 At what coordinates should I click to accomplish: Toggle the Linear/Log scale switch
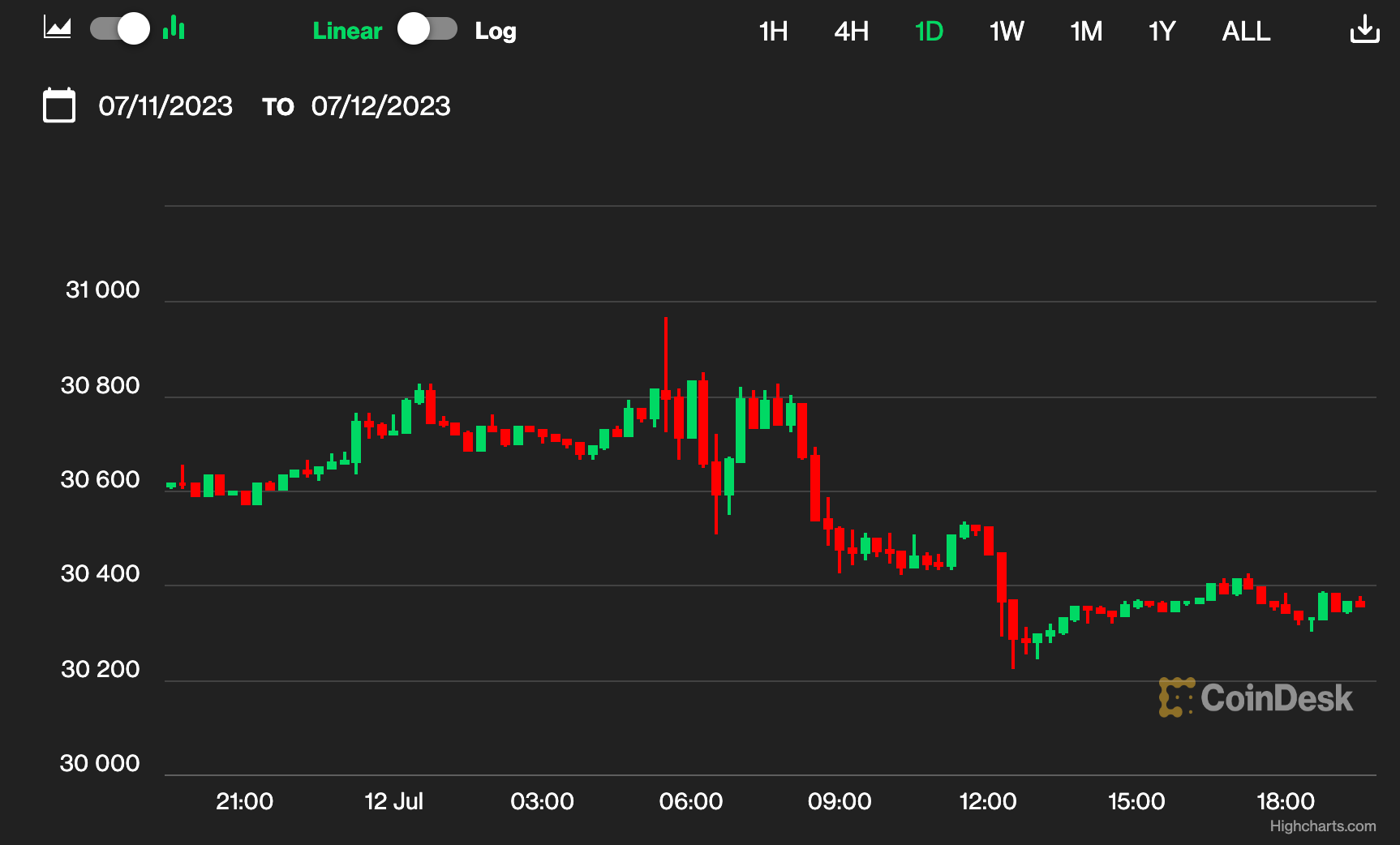click(x=427, y=29)
